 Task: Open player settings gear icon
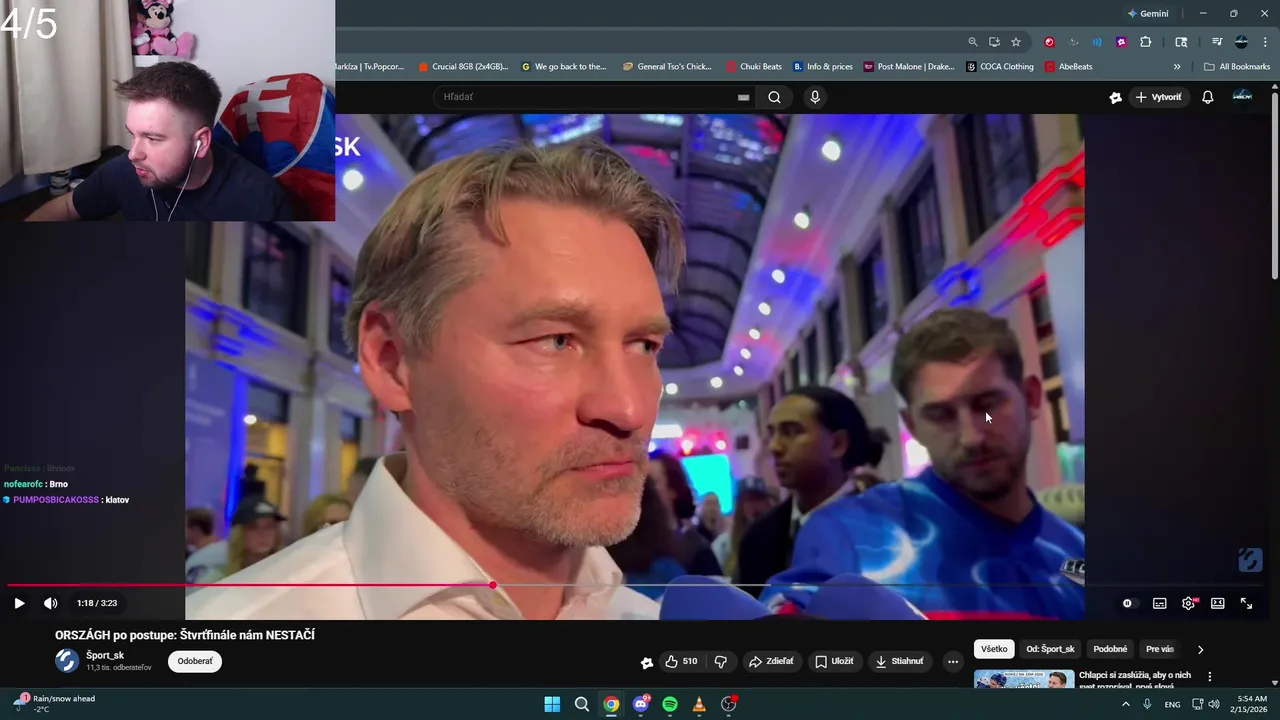(x=1188, y=603)
